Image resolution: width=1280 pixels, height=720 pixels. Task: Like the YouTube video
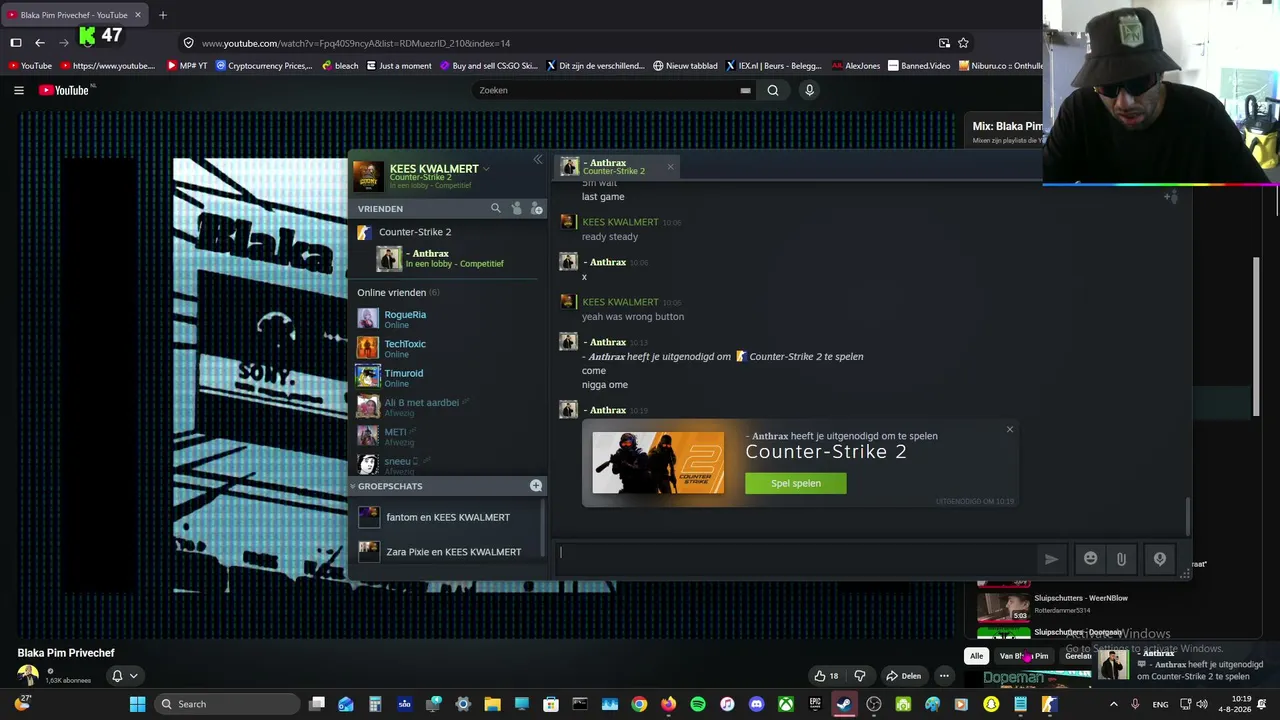click(826, 676)
